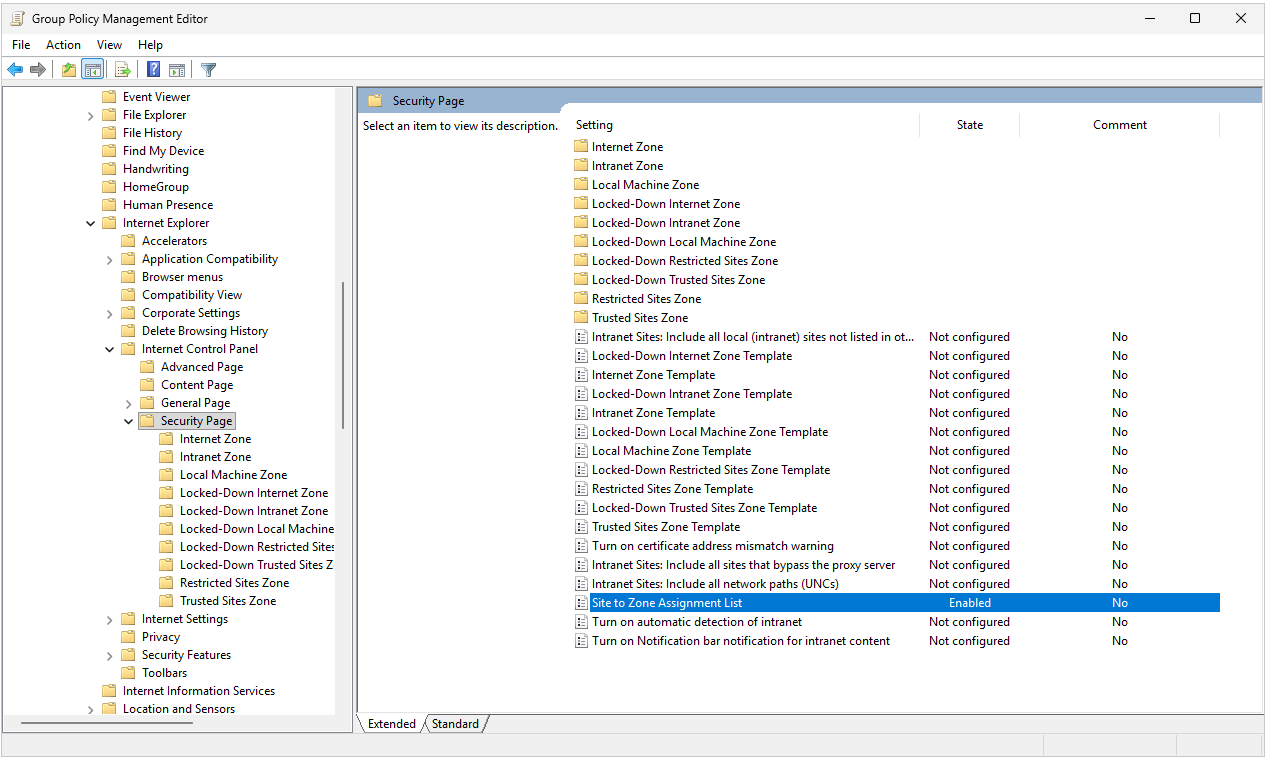The image size is (1266, 759).
Task: Select Advanced Page in the tree
Action: point(202,367)
